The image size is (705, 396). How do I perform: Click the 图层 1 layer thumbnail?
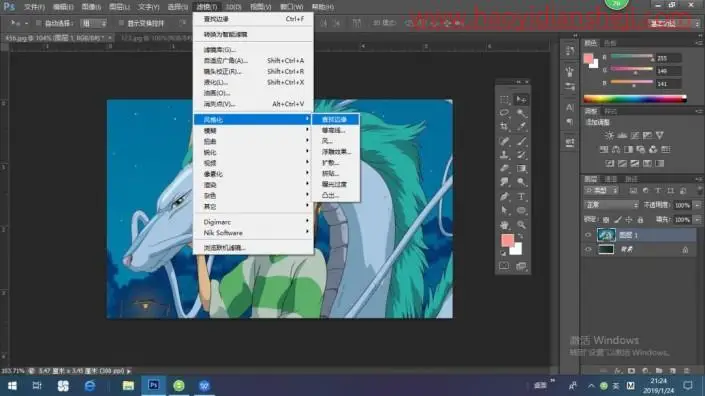tap(606, 235)
